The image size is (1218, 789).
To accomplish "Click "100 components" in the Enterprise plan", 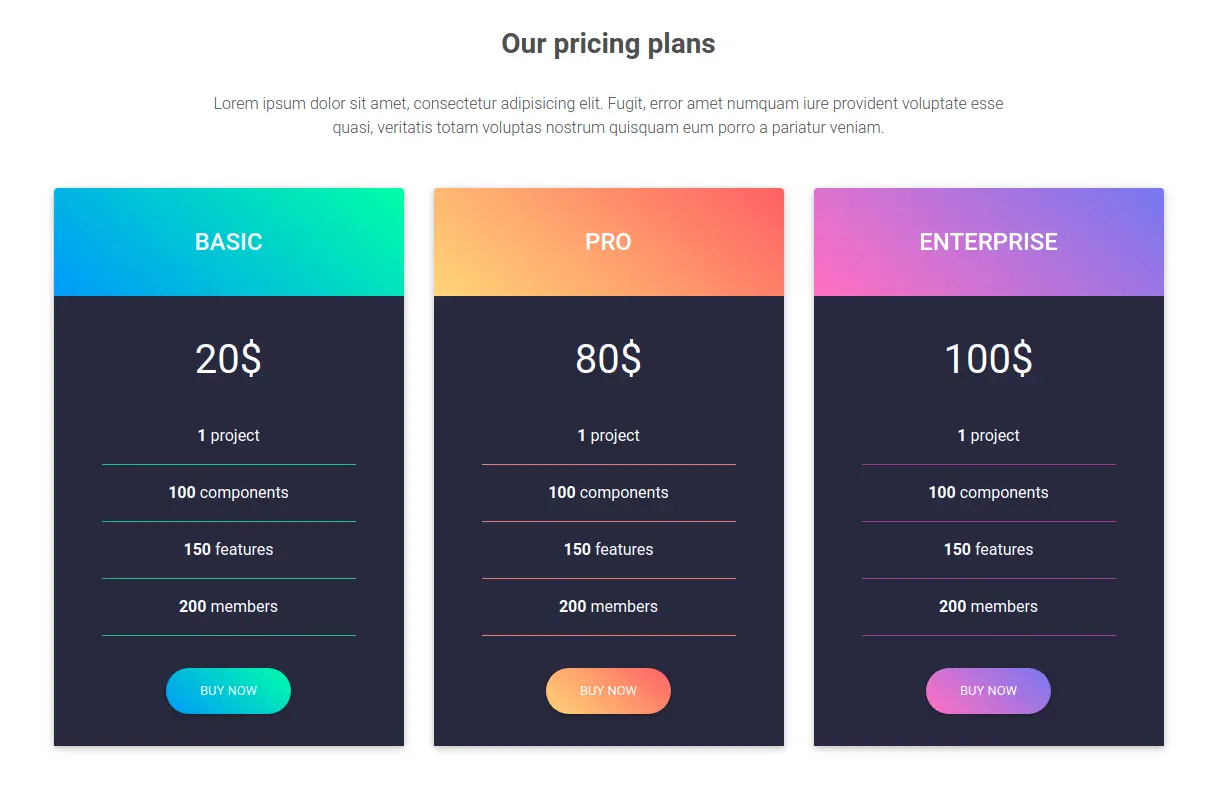I will (x=988, y=493).
